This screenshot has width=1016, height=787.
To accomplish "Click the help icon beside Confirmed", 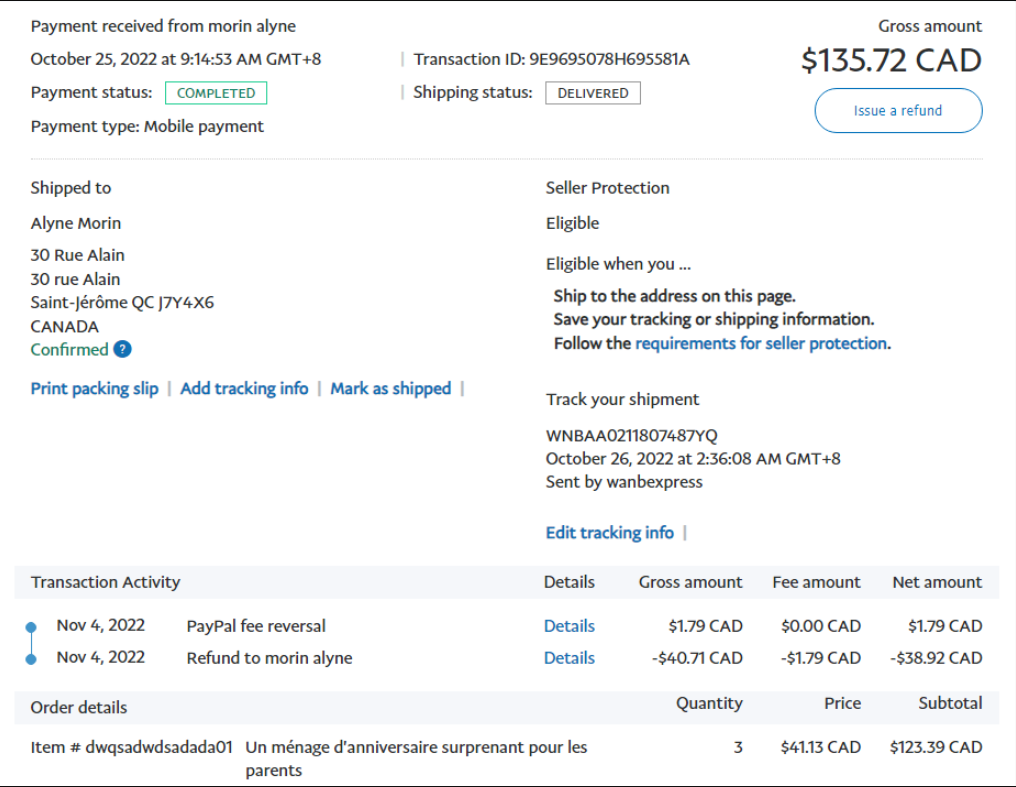I will pyautogui.click(x=122, y=349).
